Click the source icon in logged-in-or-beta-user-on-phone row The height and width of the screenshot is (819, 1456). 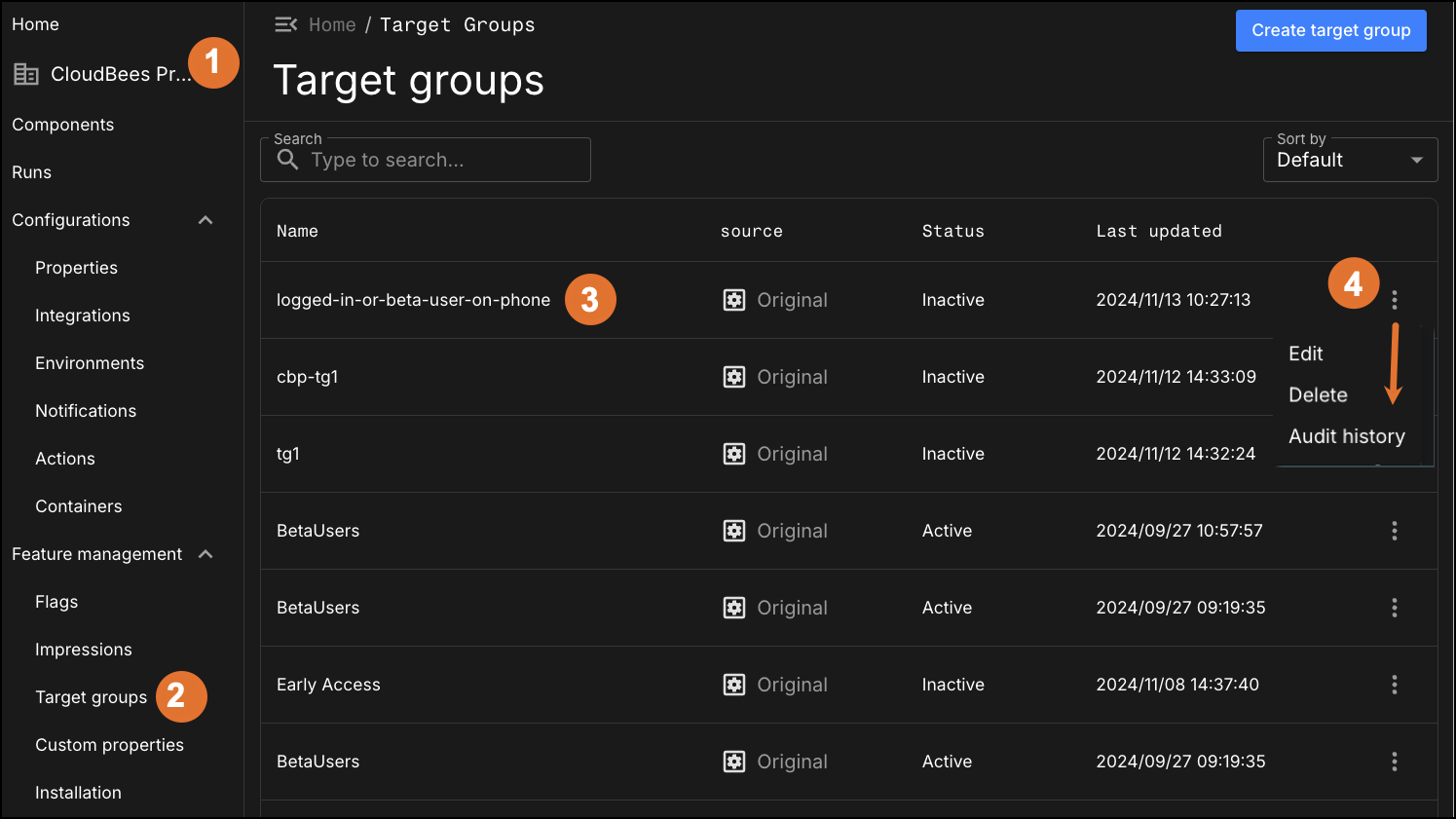734,300
